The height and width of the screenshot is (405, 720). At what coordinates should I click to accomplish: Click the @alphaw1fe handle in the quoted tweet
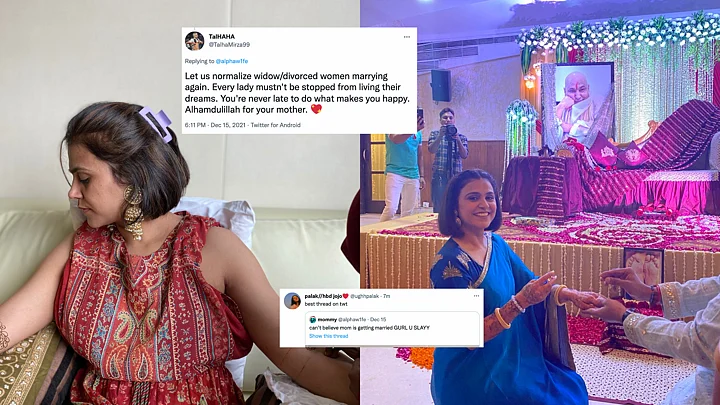352,320
